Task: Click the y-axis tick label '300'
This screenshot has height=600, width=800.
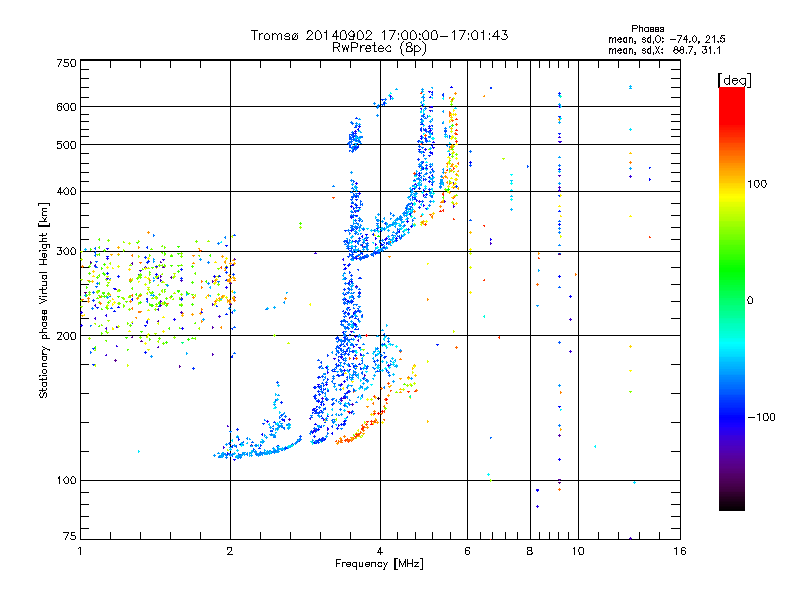Action: coord(66,252)
